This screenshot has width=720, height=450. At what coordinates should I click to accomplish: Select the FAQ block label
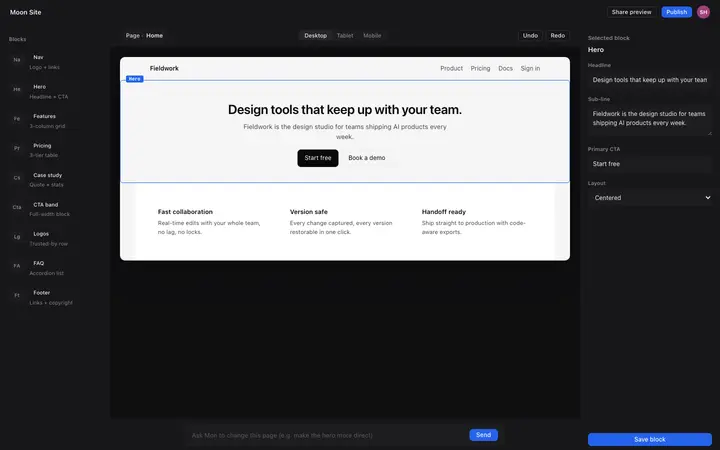coord(39,263)
